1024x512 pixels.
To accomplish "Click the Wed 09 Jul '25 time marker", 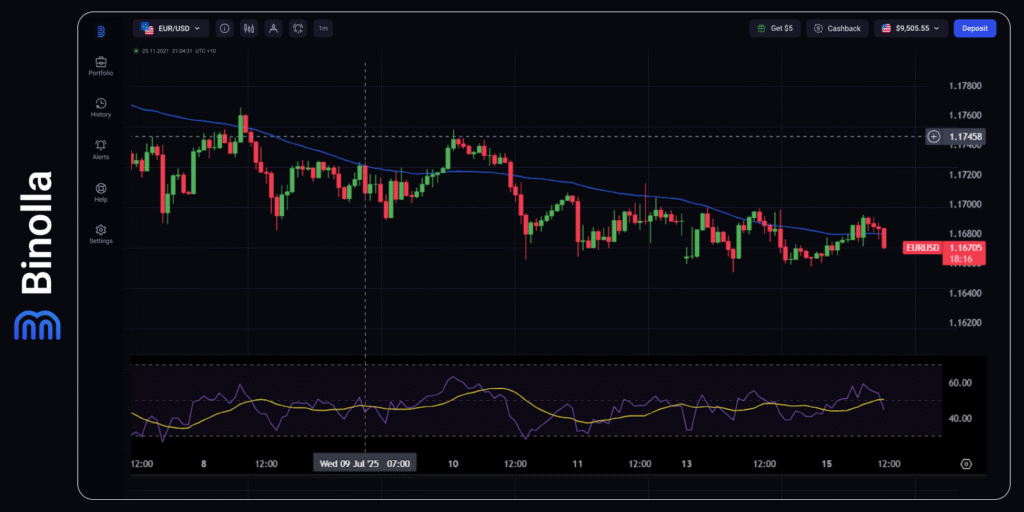I will 365,463.
